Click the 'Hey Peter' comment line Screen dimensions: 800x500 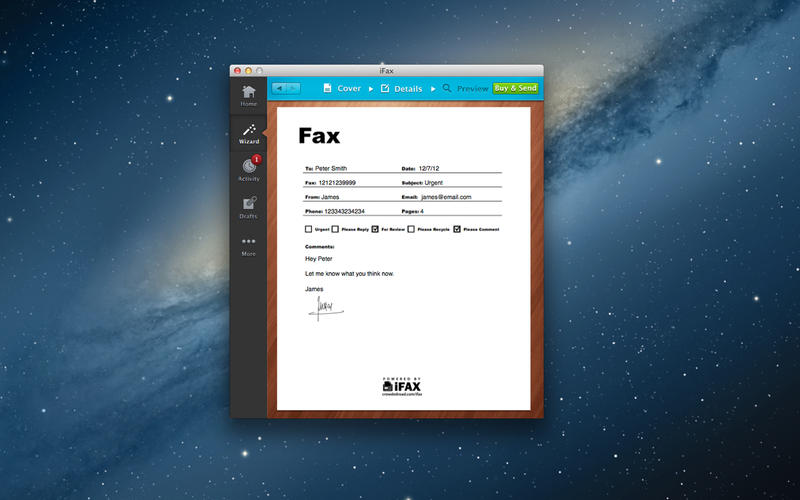319,259
